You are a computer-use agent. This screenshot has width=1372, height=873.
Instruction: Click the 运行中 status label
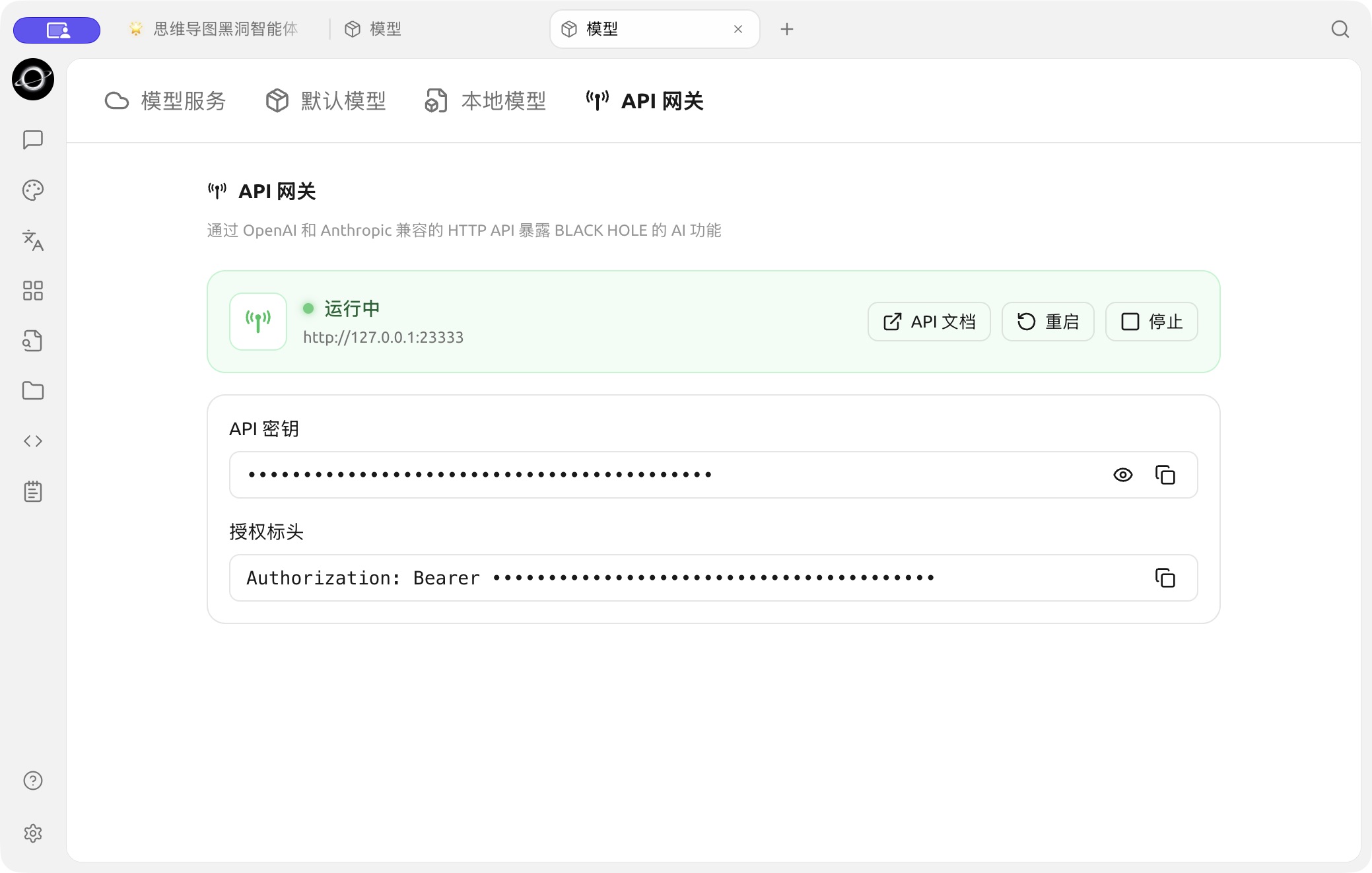(352, 308)
